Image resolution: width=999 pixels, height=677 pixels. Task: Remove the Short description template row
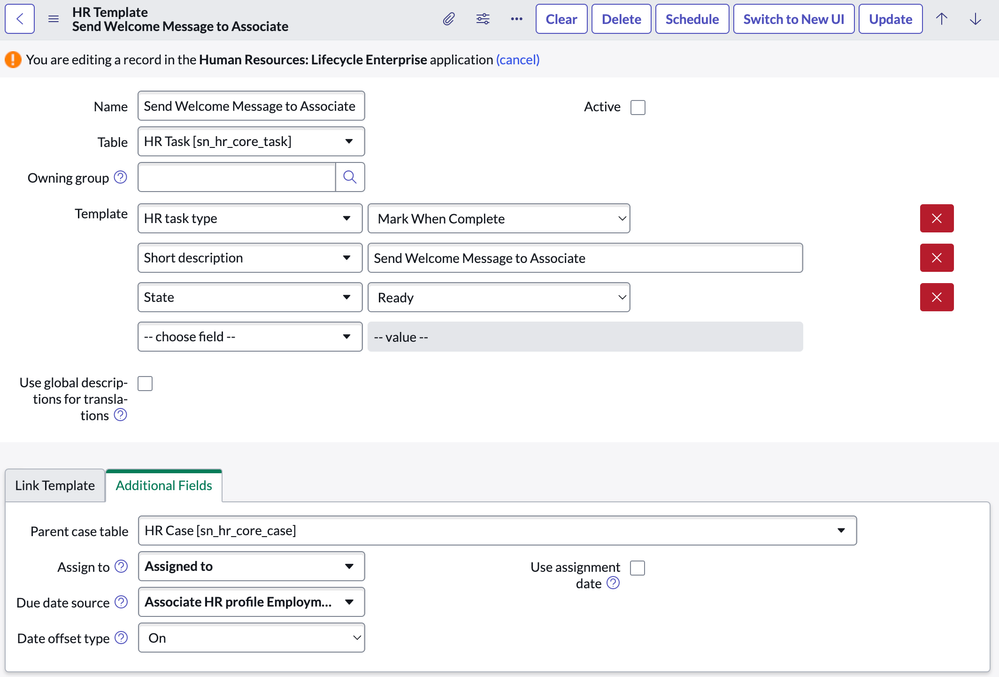click(x=937, y=258)
